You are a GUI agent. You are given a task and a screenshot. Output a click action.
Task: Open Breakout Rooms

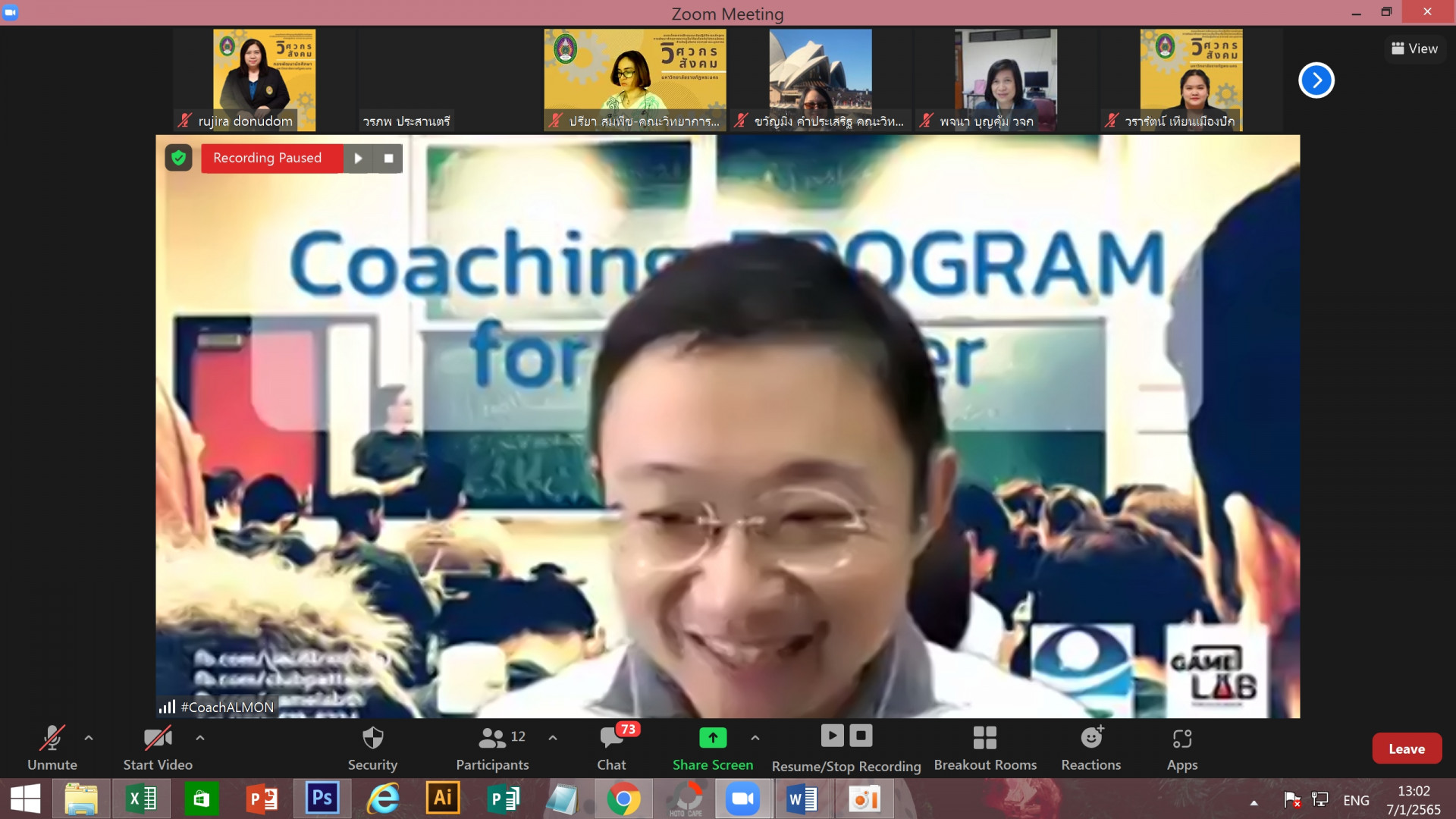984,748
